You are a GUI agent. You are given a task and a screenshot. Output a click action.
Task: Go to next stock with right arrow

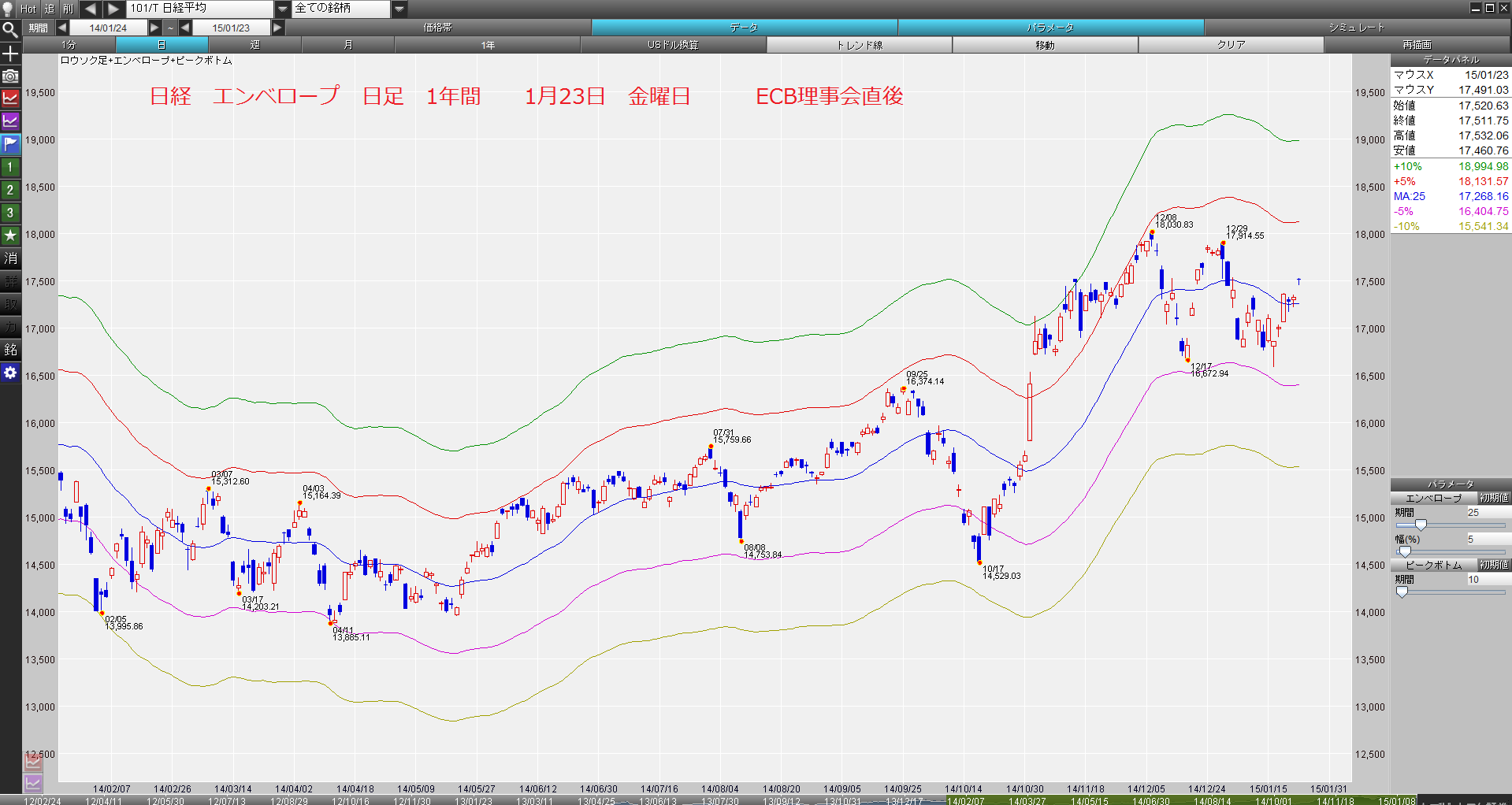point(113,9)
